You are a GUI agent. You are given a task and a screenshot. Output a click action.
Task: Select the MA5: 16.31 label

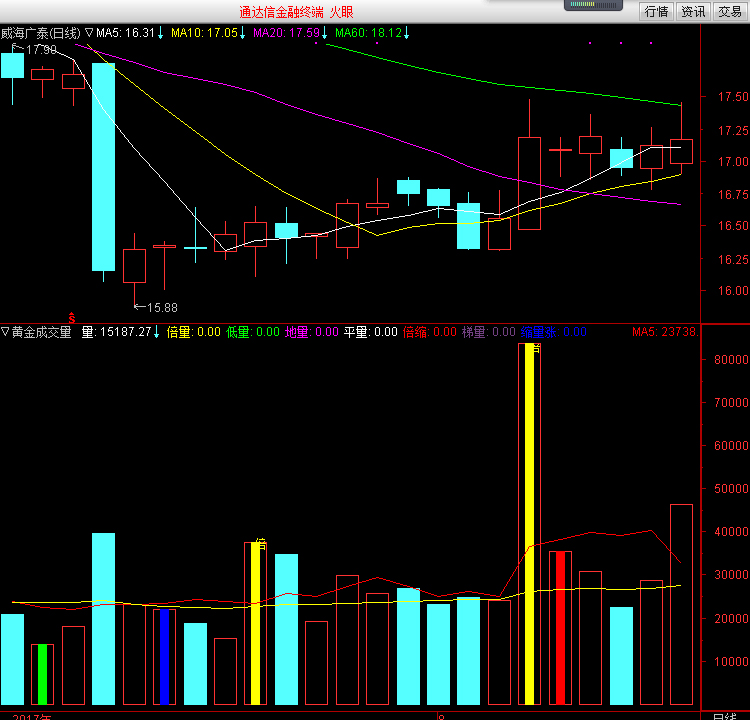coord(125,33)
